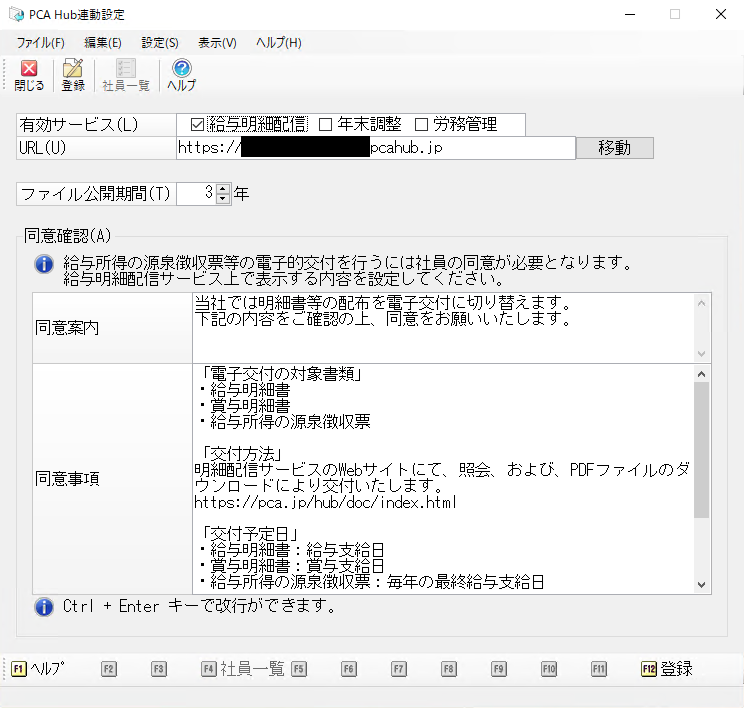Click the 「交付予定日」 heading text

click(x=250, y=534)
